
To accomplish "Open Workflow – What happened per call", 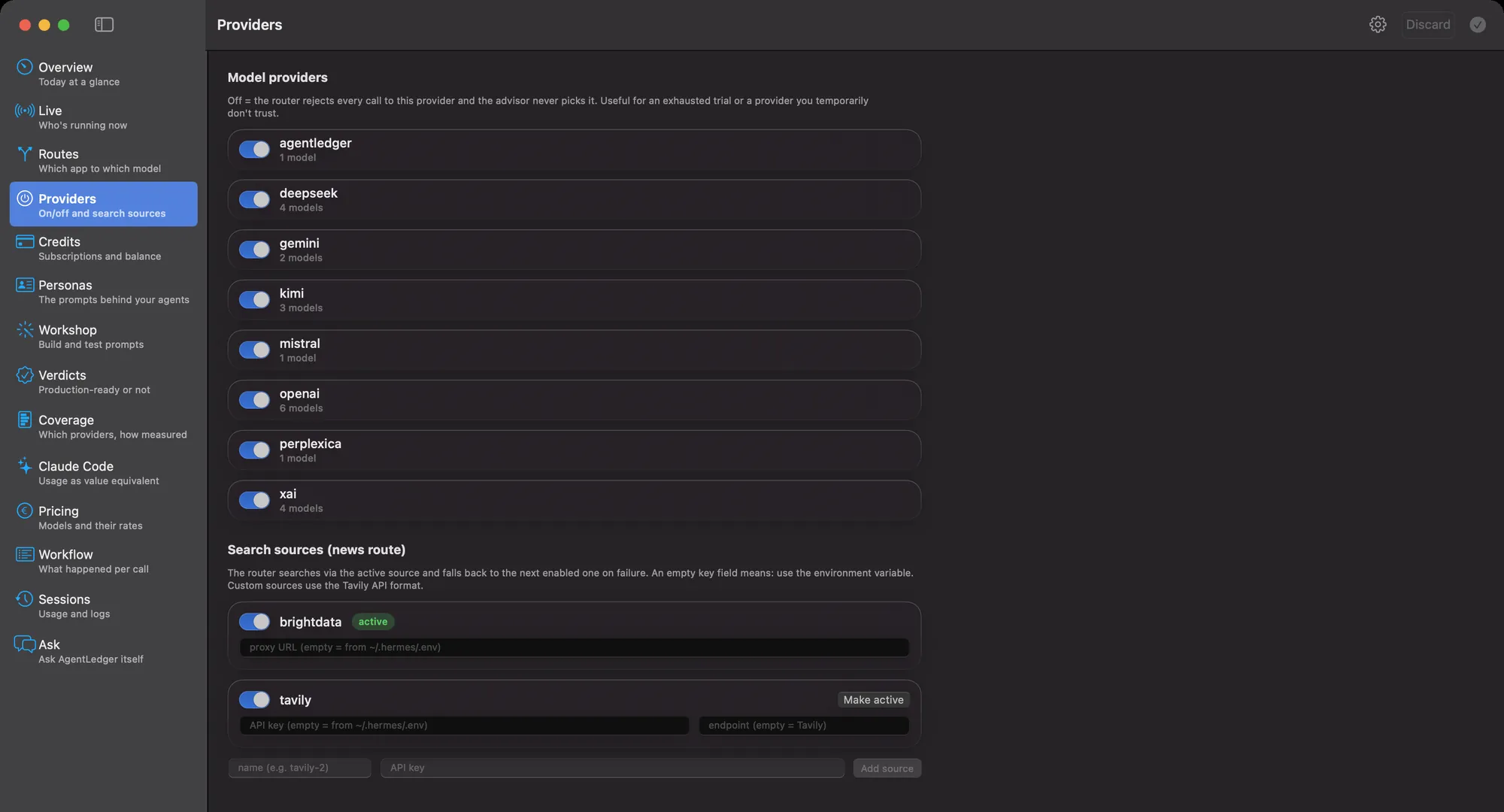I will 104,561.
